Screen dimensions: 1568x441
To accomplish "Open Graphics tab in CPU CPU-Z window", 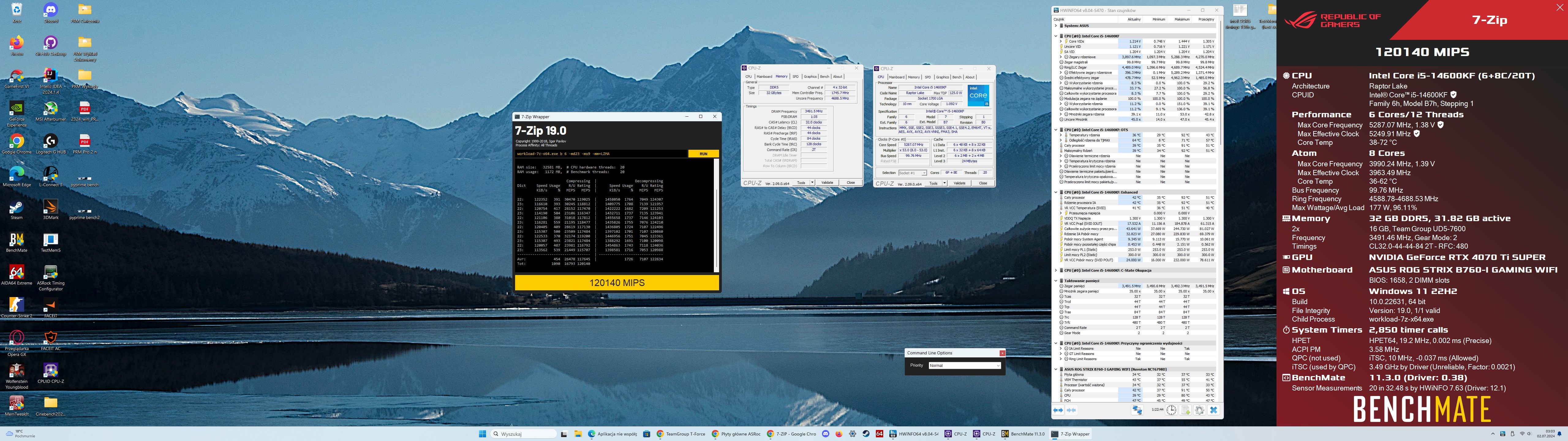I will click(x=942, y=77).
